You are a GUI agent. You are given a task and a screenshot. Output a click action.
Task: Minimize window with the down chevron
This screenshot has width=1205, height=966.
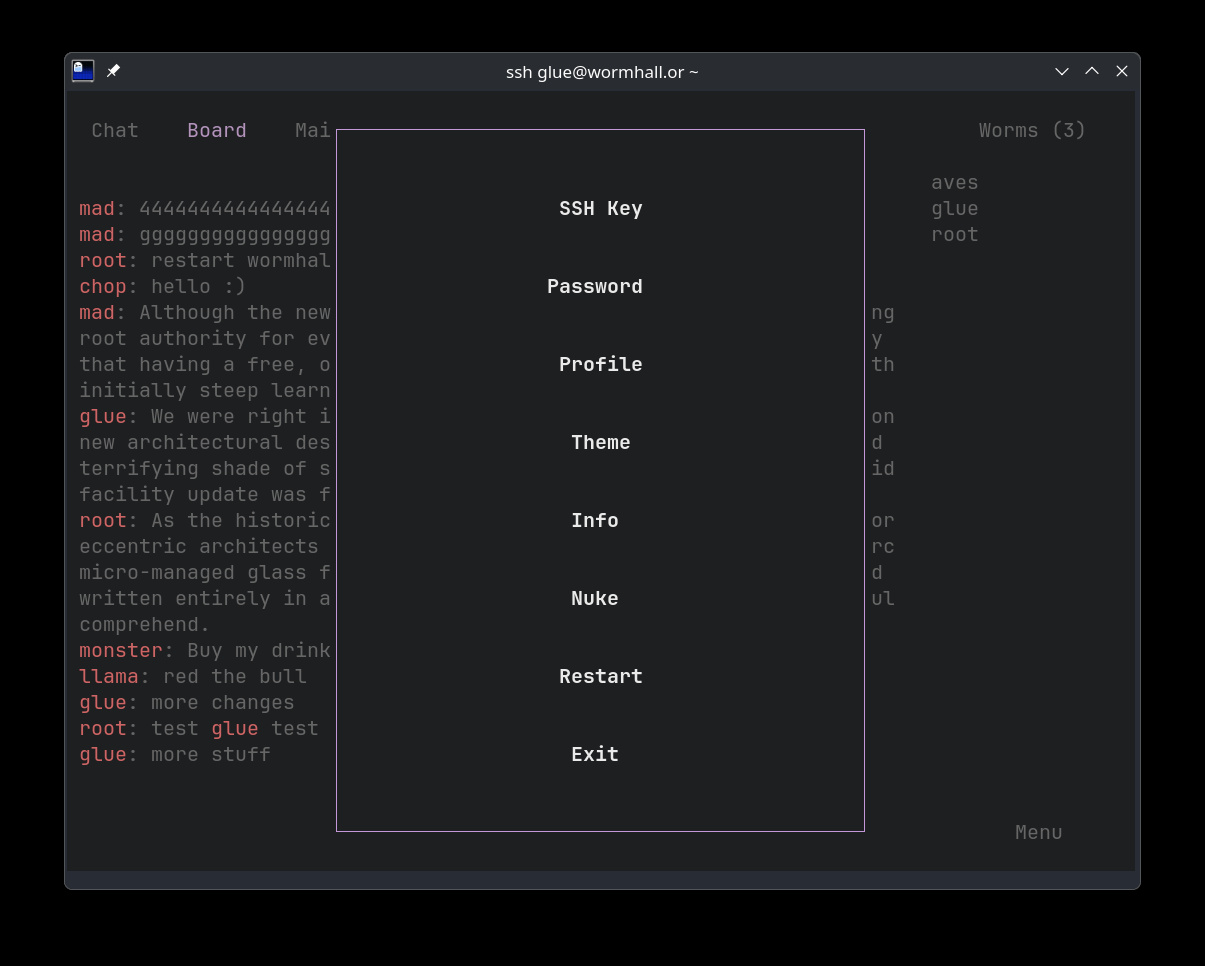(1062, 71)
